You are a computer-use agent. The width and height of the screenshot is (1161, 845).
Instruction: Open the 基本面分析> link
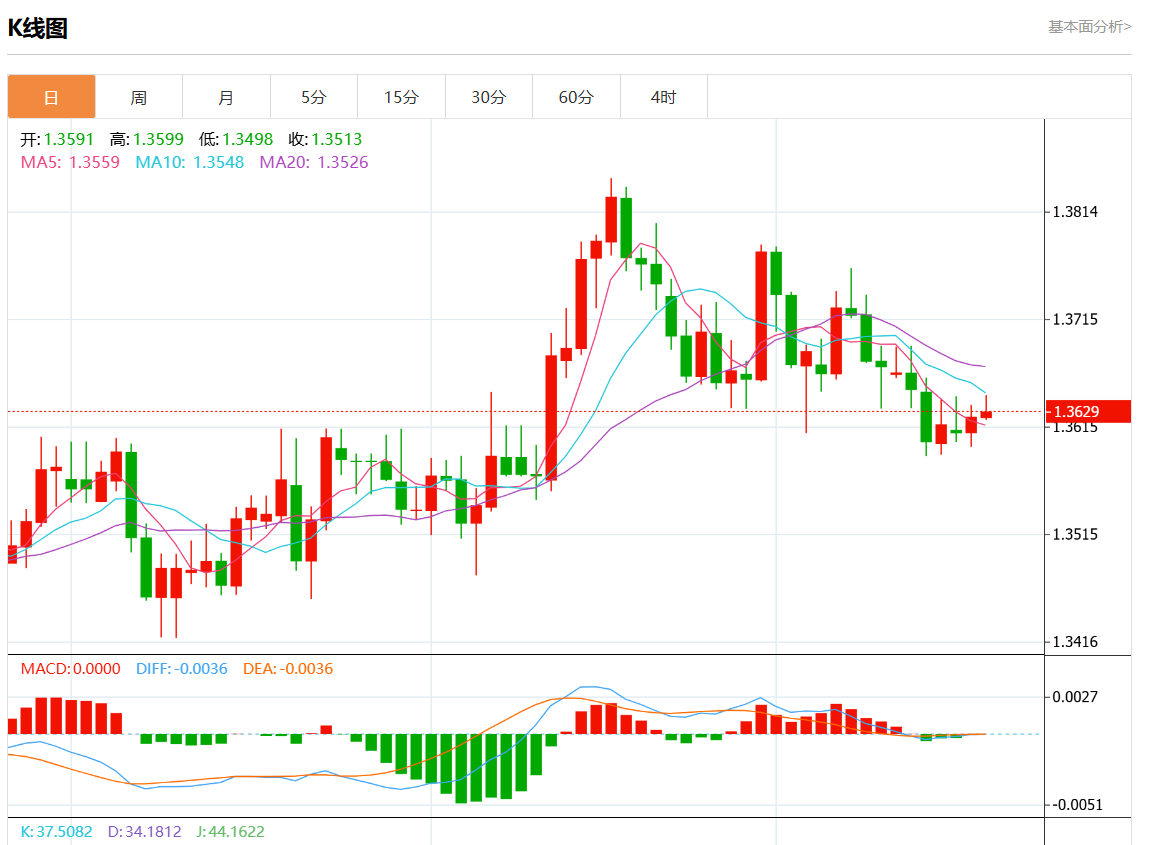point(1089,27)
